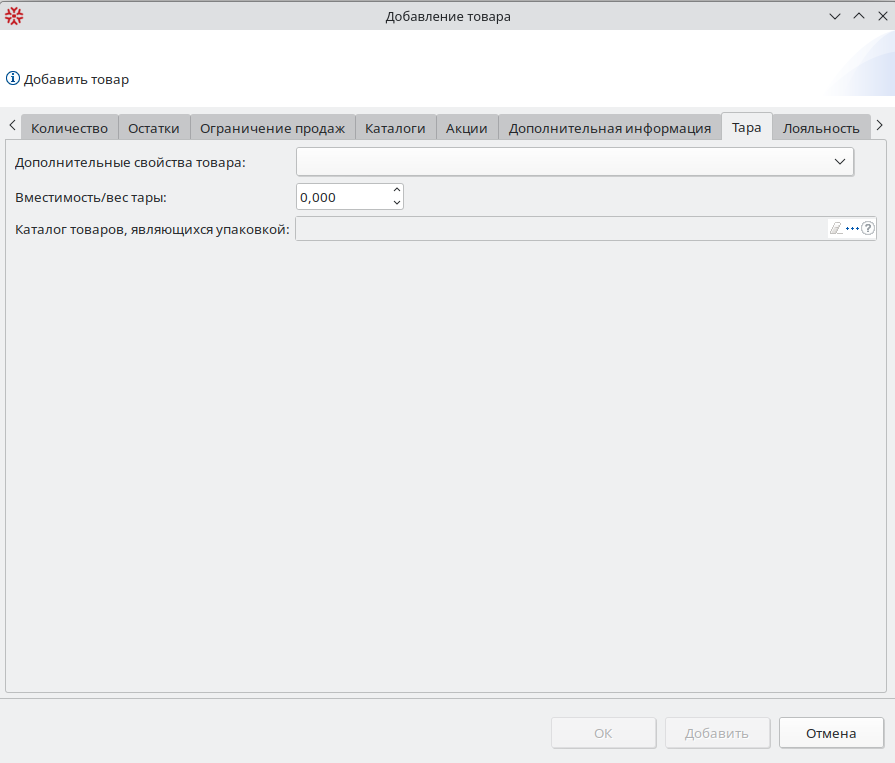Click the red snowflake application icon
The height and width of the screenshot is (763, 895).
14,16
